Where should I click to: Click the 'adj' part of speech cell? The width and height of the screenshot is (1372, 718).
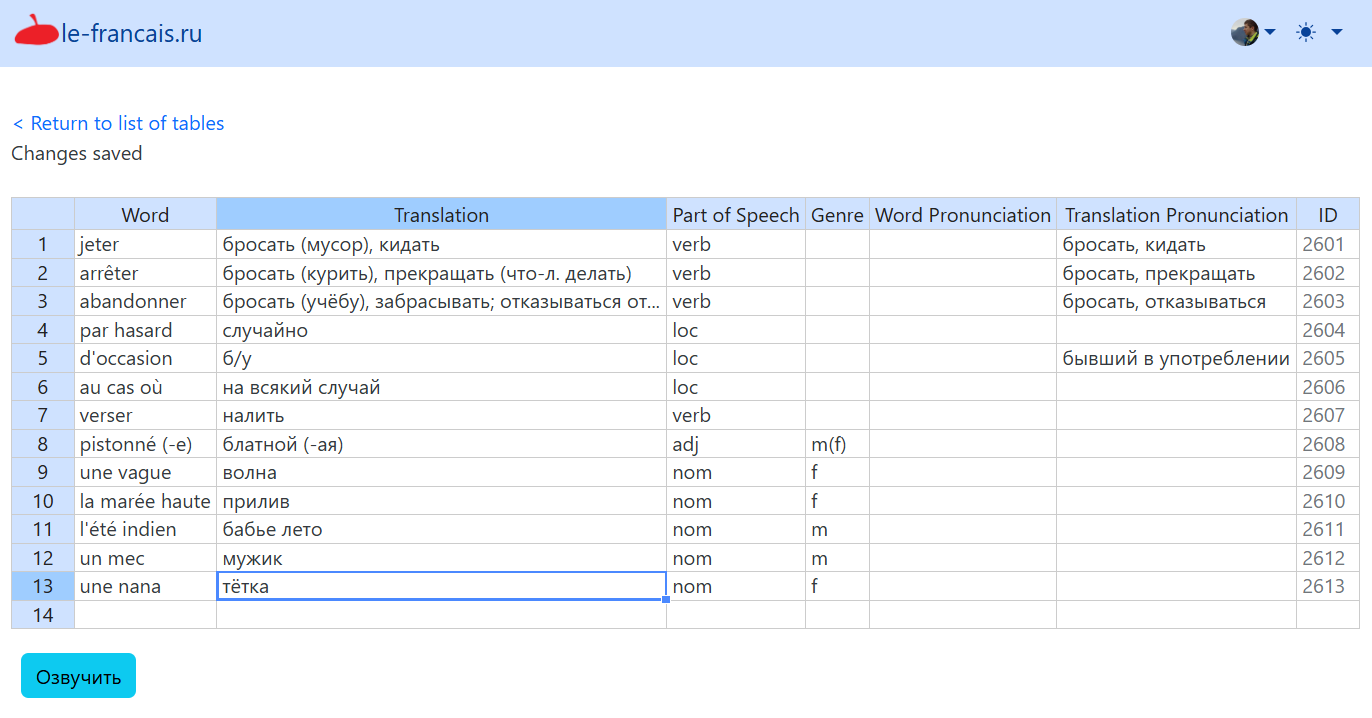coord(736,445)
